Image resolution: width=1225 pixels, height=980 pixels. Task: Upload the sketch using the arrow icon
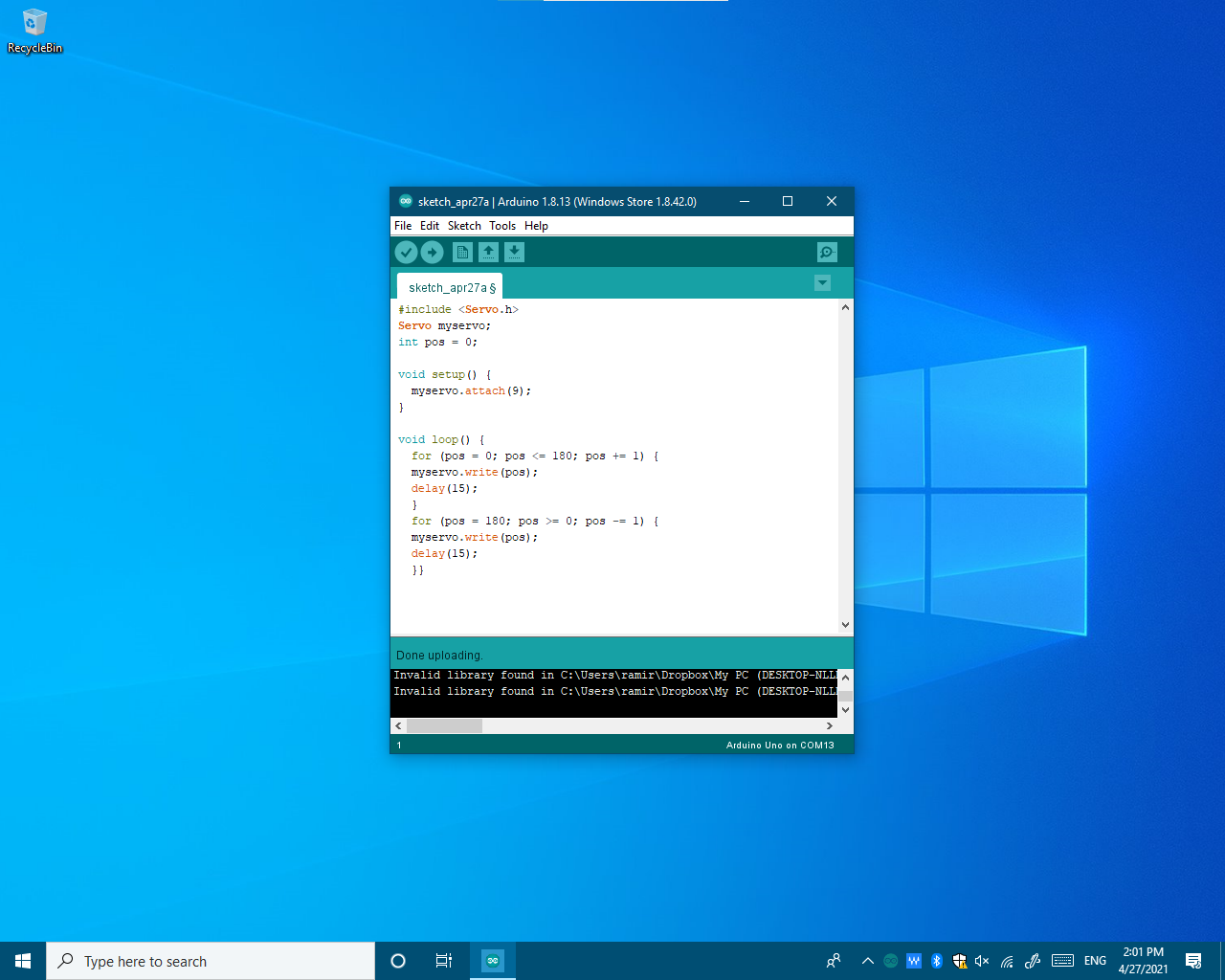click(432, 252)
